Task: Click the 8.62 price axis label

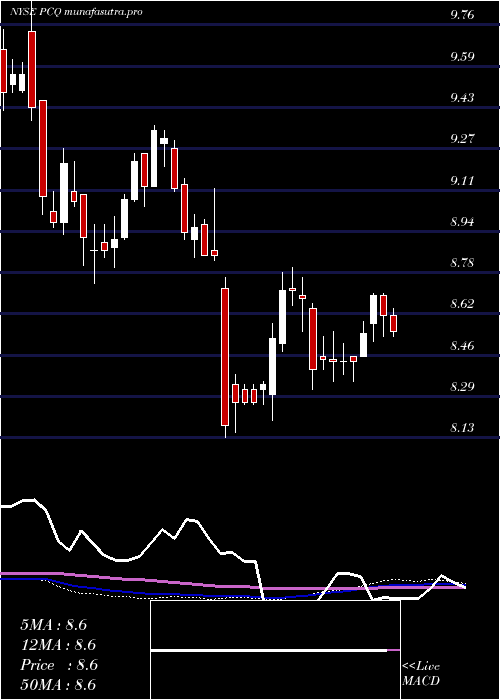Action: click(462, 304)
